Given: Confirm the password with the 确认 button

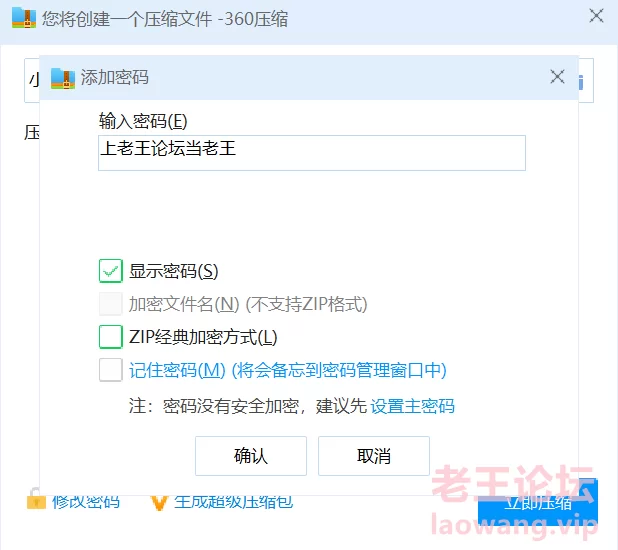Looking at the screenshot, I should pyautogui.click(x=251, y=456).
